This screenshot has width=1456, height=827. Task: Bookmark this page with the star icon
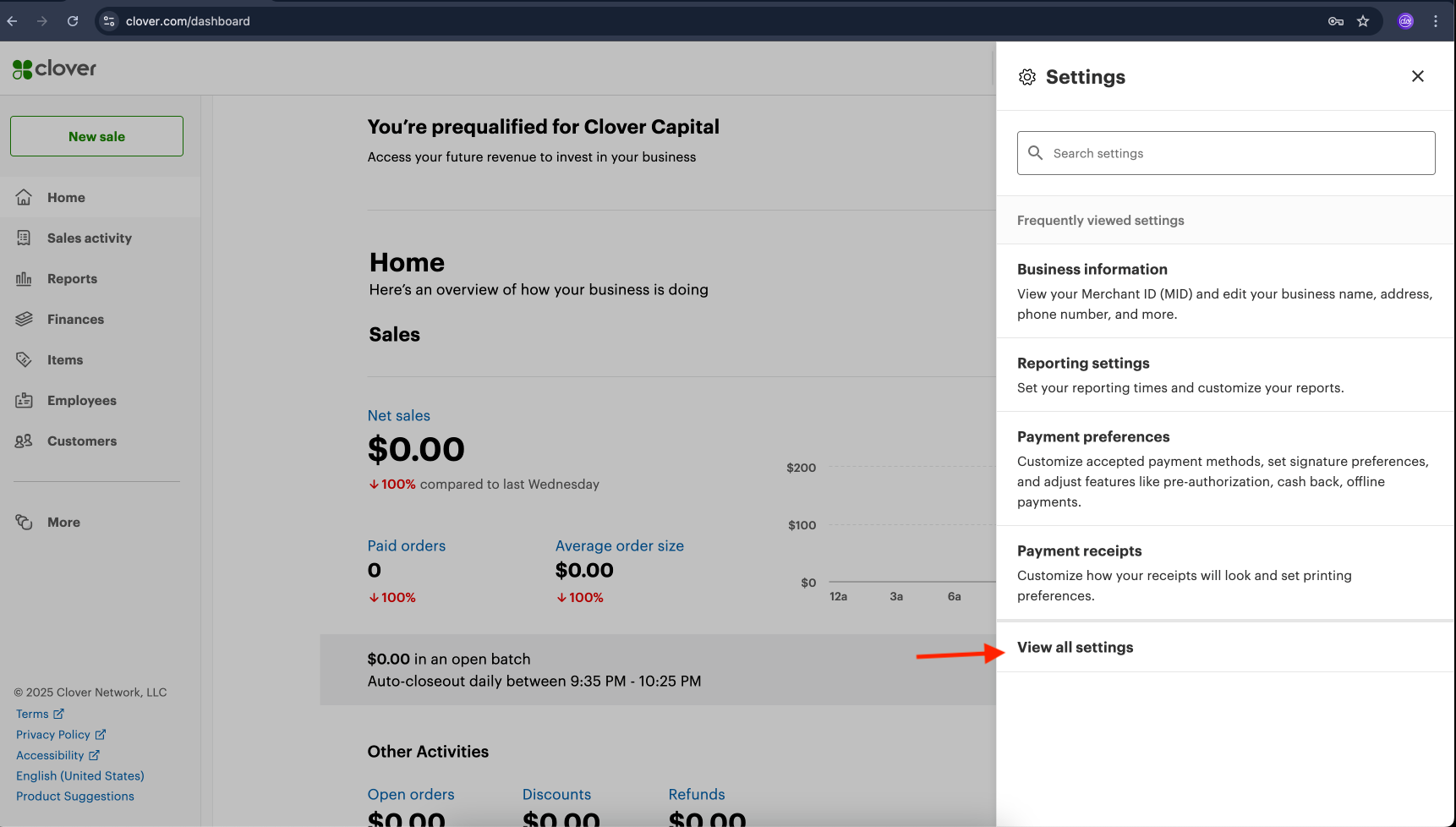1363,21
